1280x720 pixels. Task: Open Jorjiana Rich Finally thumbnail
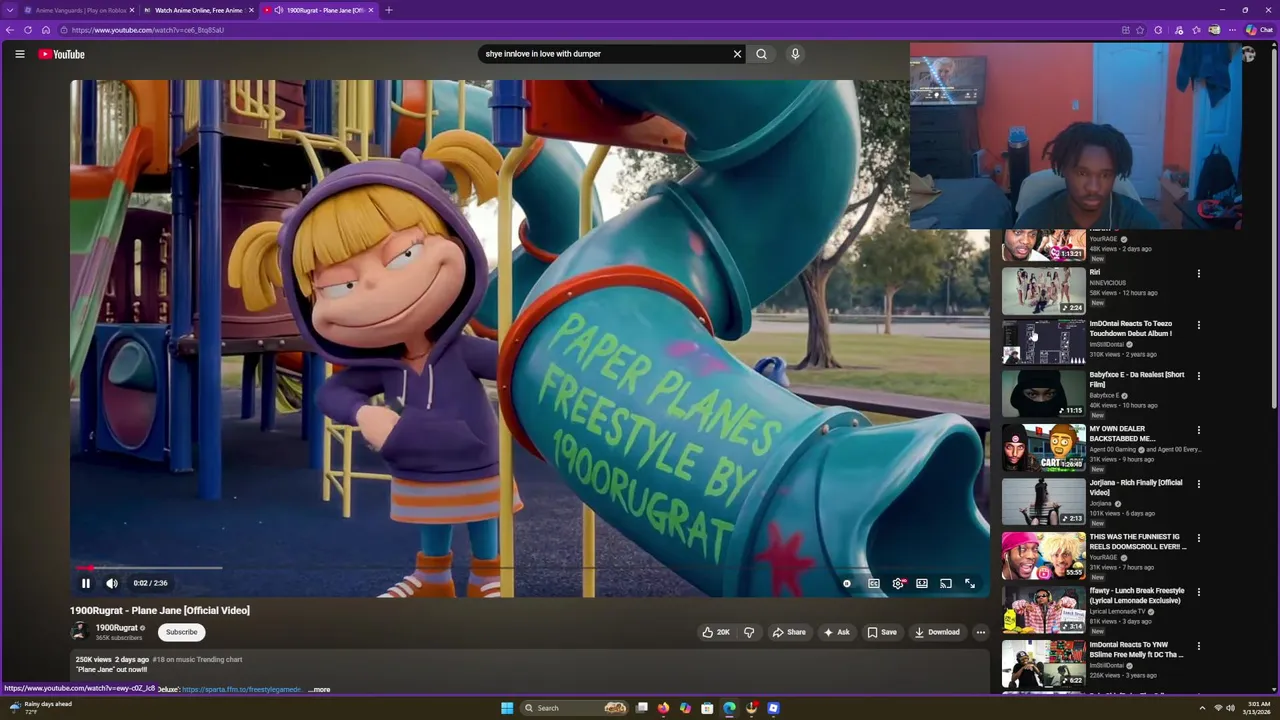tap(1043, 501)
